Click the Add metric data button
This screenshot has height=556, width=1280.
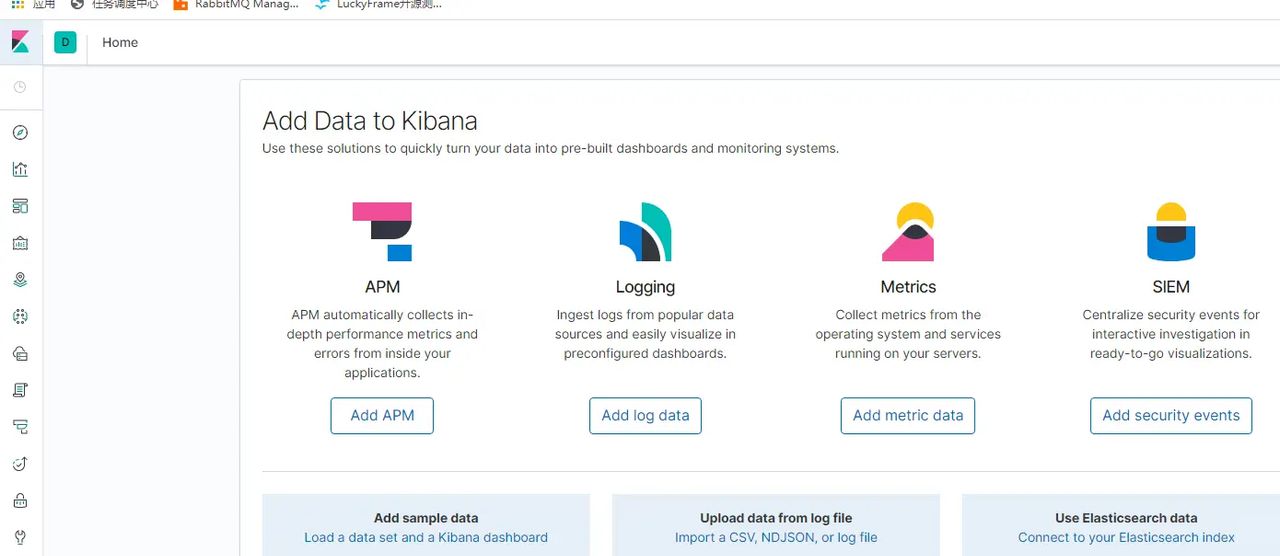(908, 416)
